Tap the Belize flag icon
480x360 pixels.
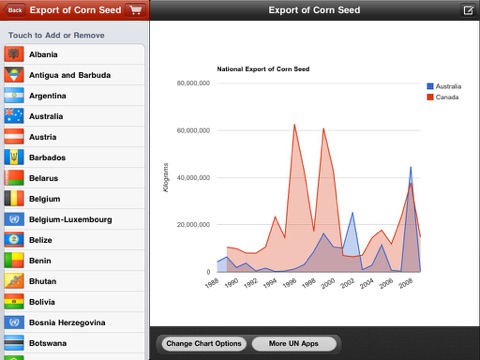tap(14, 240)
